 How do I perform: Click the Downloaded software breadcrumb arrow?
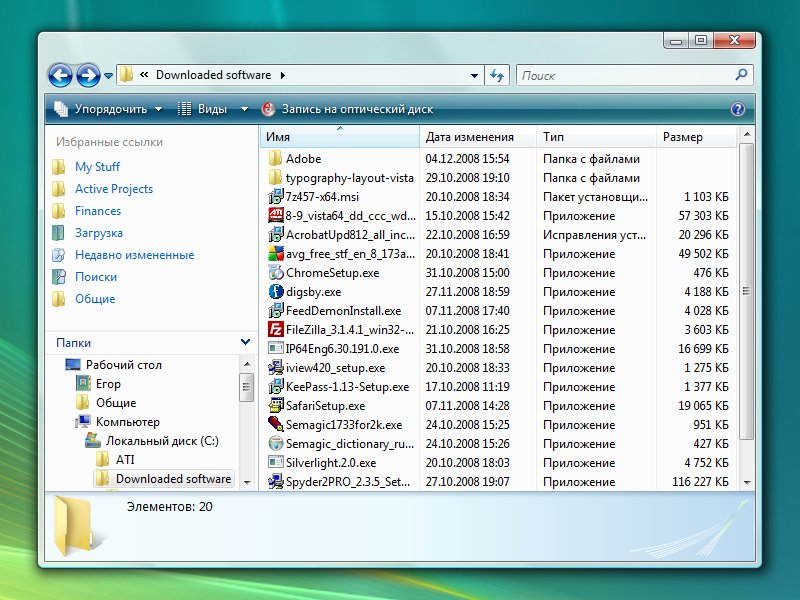point(283,76)
